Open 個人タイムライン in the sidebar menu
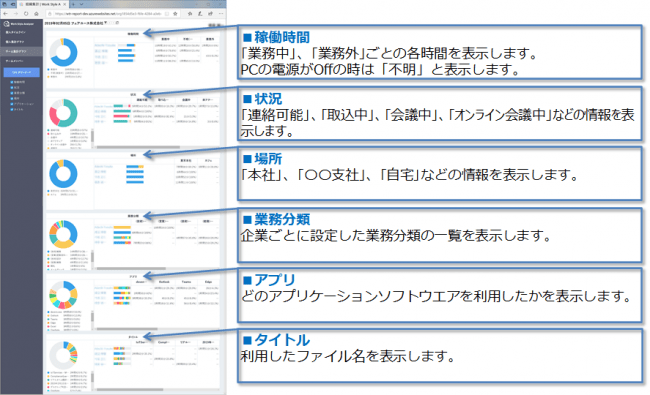650x395 pixels. pos(15,32)
